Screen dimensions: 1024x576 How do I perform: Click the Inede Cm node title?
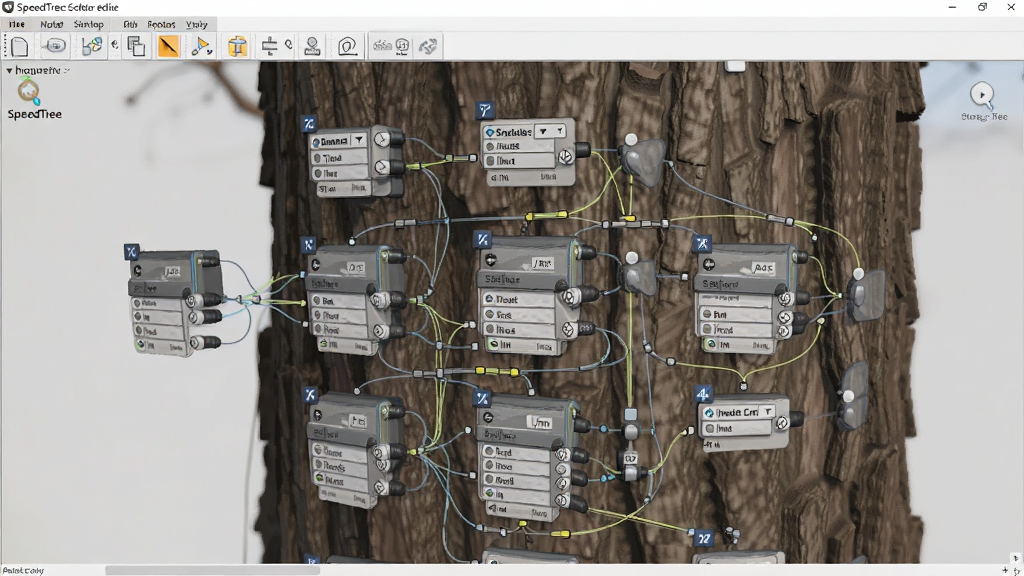(x=737, y=412)
